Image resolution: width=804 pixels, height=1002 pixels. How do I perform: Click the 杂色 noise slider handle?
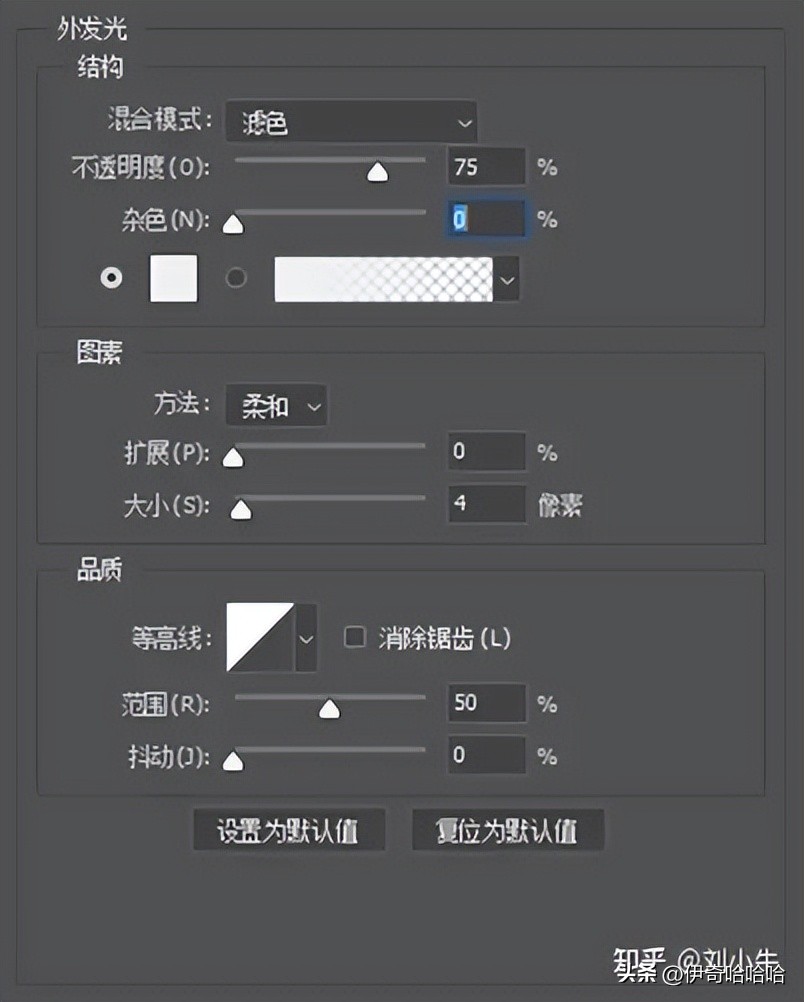[234, 223]
